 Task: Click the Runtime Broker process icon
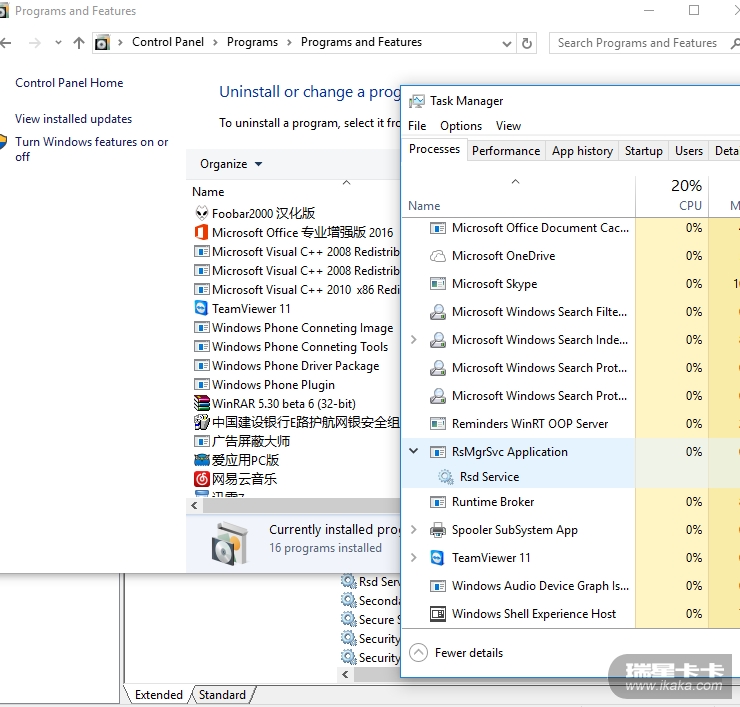[x=437, y=502]
